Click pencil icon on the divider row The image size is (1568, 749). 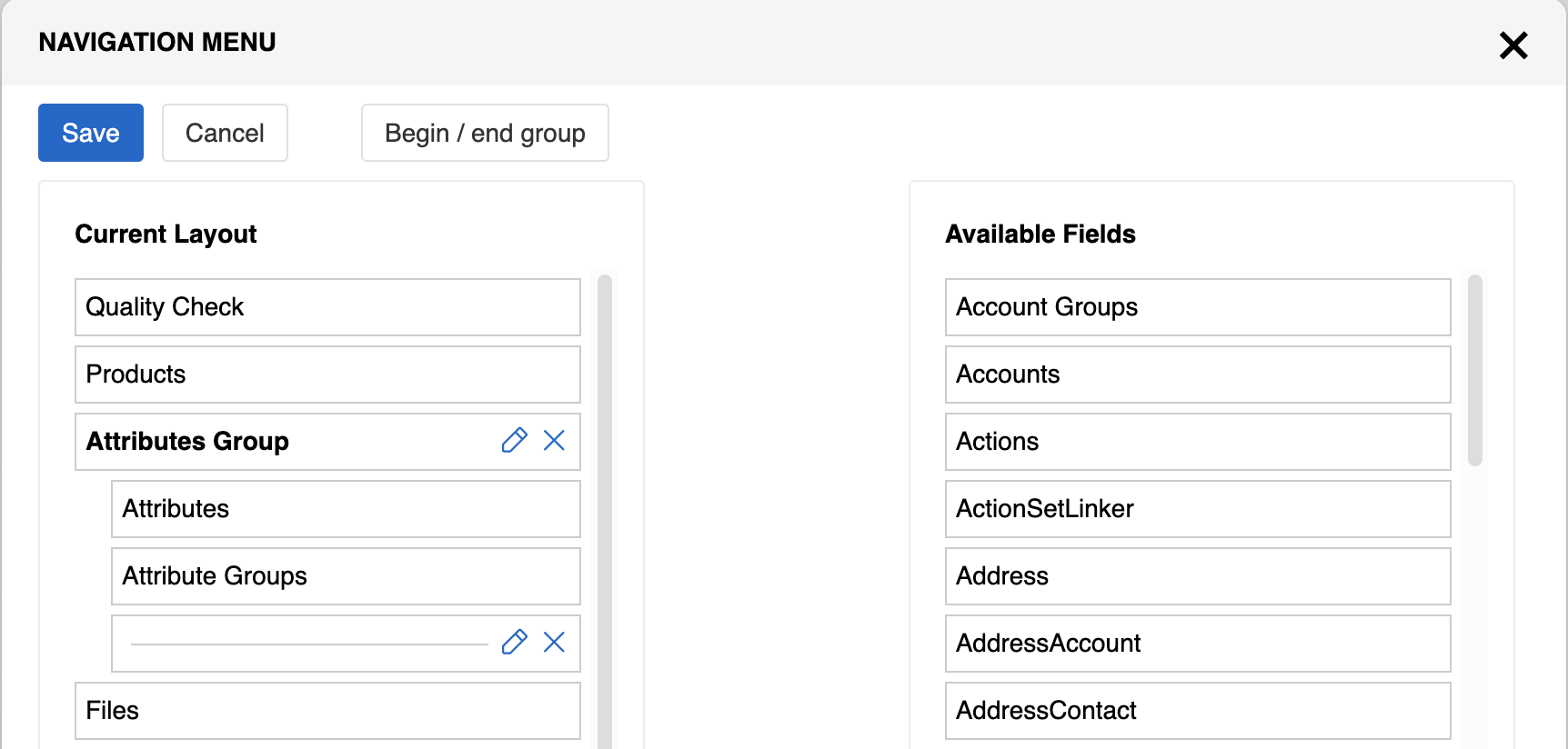[514, 643]
